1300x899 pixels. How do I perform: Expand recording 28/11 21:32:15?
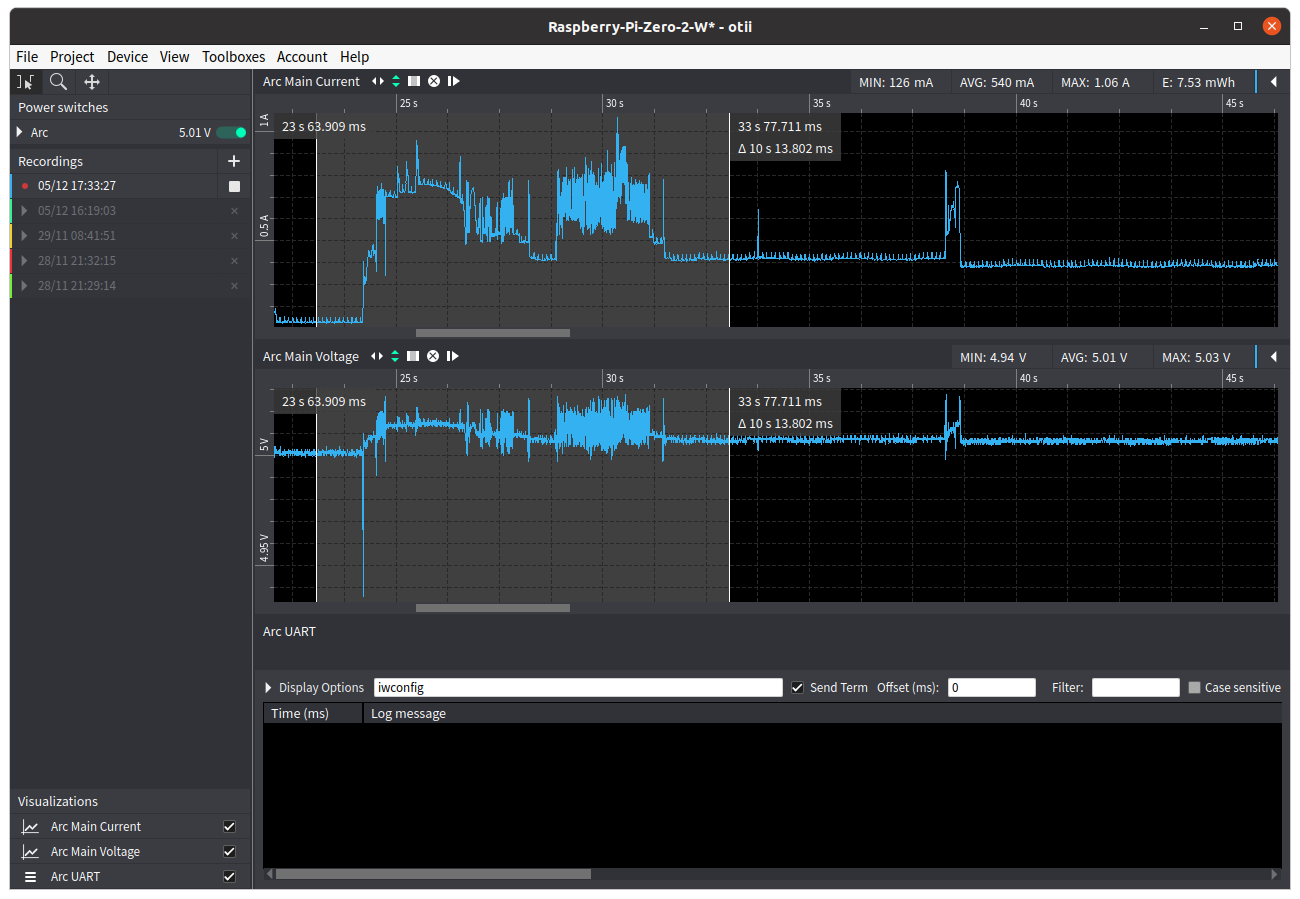pos(25,261)
